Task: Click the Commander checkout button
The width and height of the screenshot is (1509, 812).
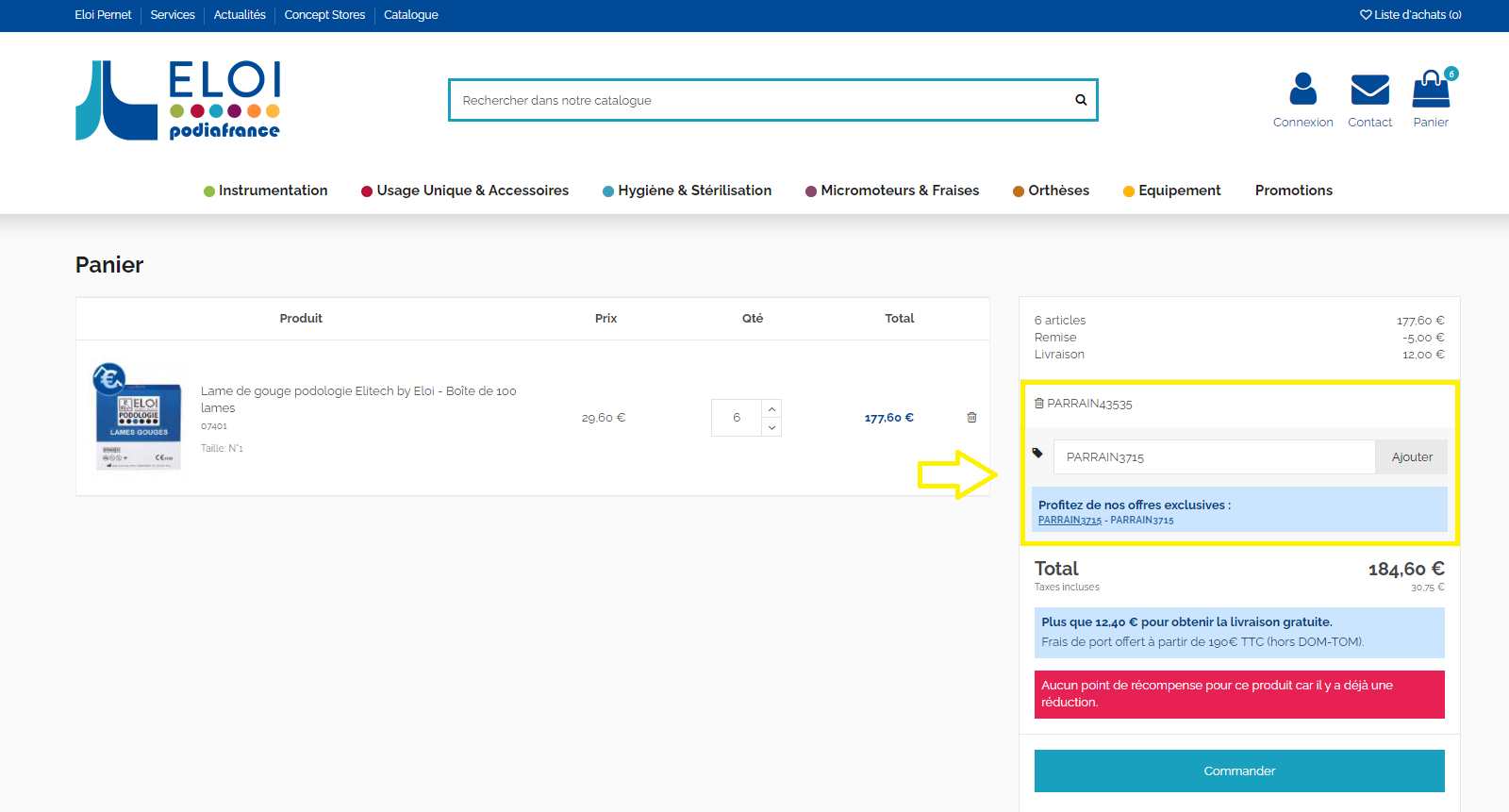Action: click(1239, 771)
